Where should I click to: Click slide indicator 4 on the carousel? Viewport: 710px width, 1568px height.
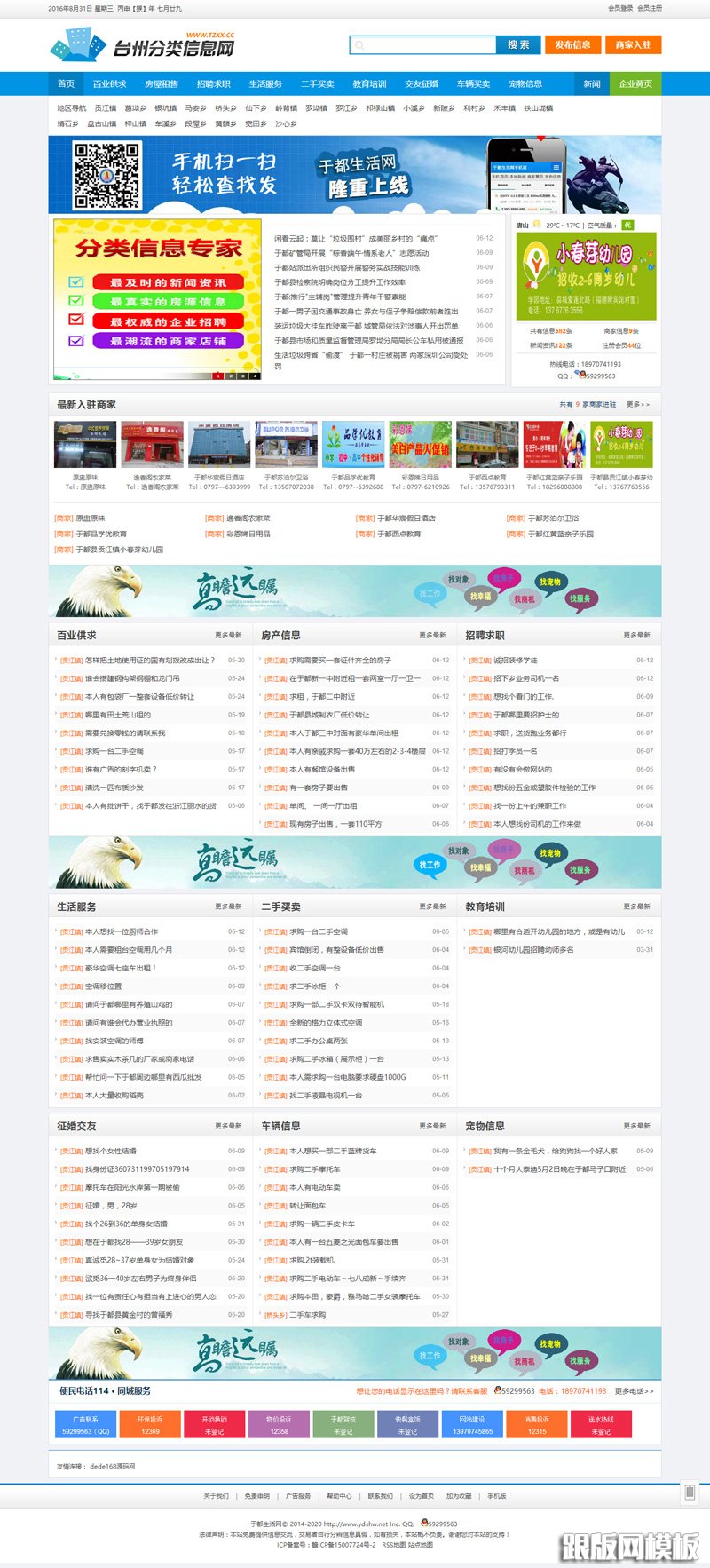[255, 376]
